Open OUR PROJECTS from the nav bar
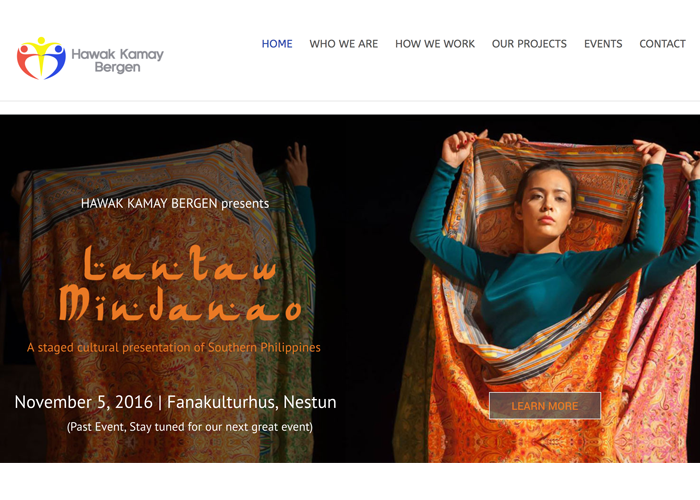The height and width of the screenshot is (500, 700). pyautogui.click(x=529, y=44)
